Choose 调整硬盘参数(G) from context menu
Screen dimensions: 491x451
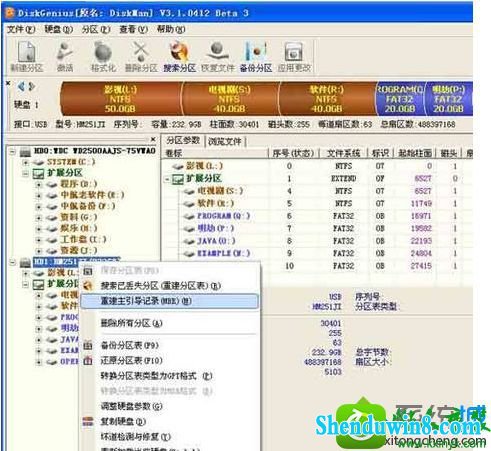pos(170,406)
